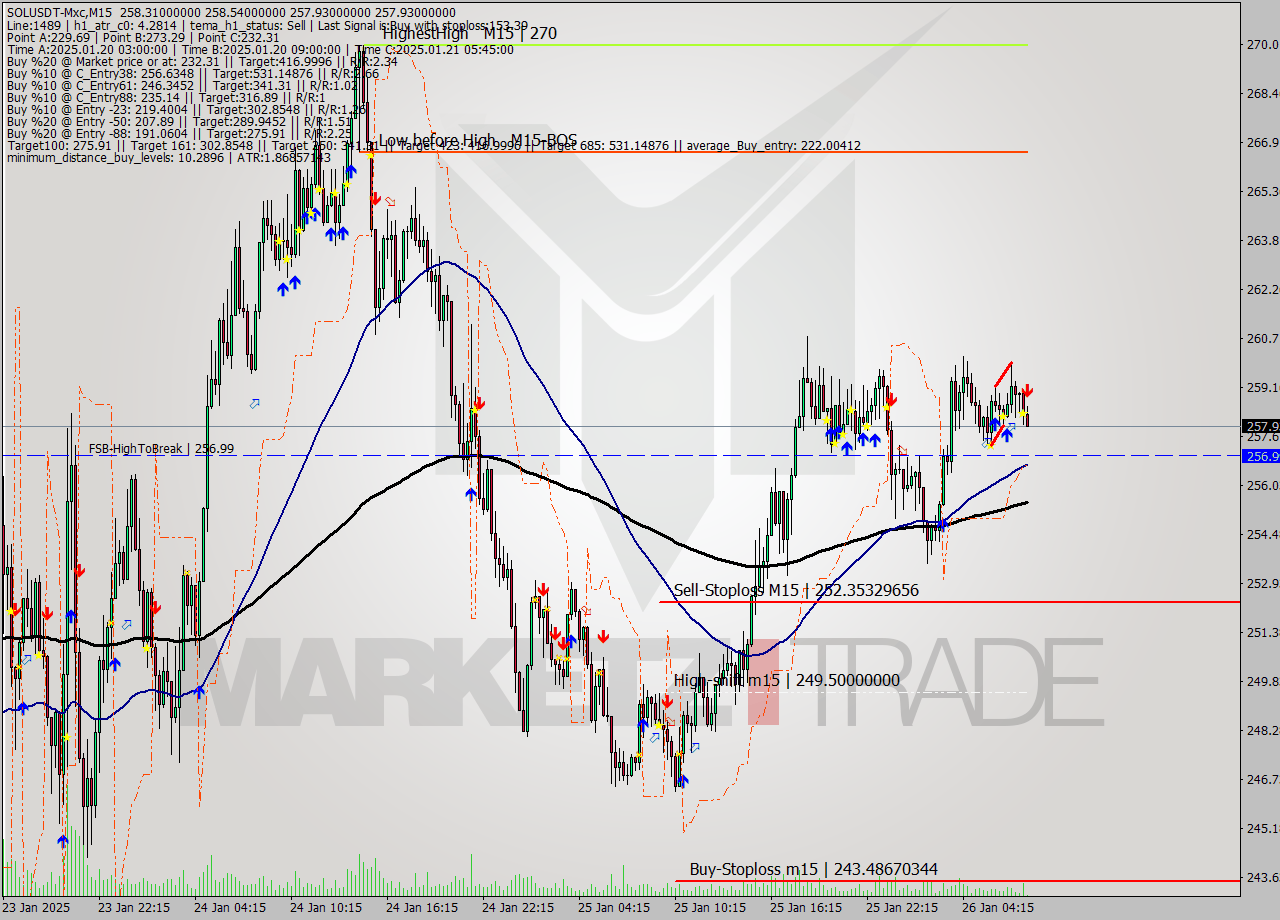Screen dimensions: 1280x920
Task: Click the 'Buy %10 @ C_Entry88: 235.14' line
Action: (166, 97)
